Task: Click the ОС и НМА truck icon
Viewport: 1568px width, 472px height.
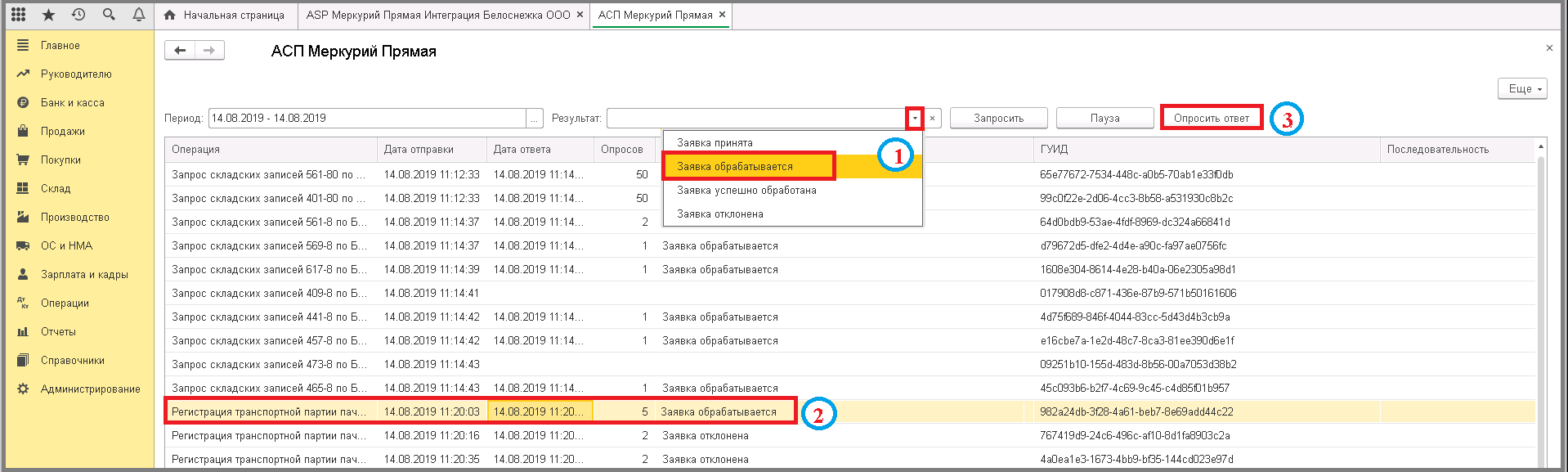Action: [23, 245]
